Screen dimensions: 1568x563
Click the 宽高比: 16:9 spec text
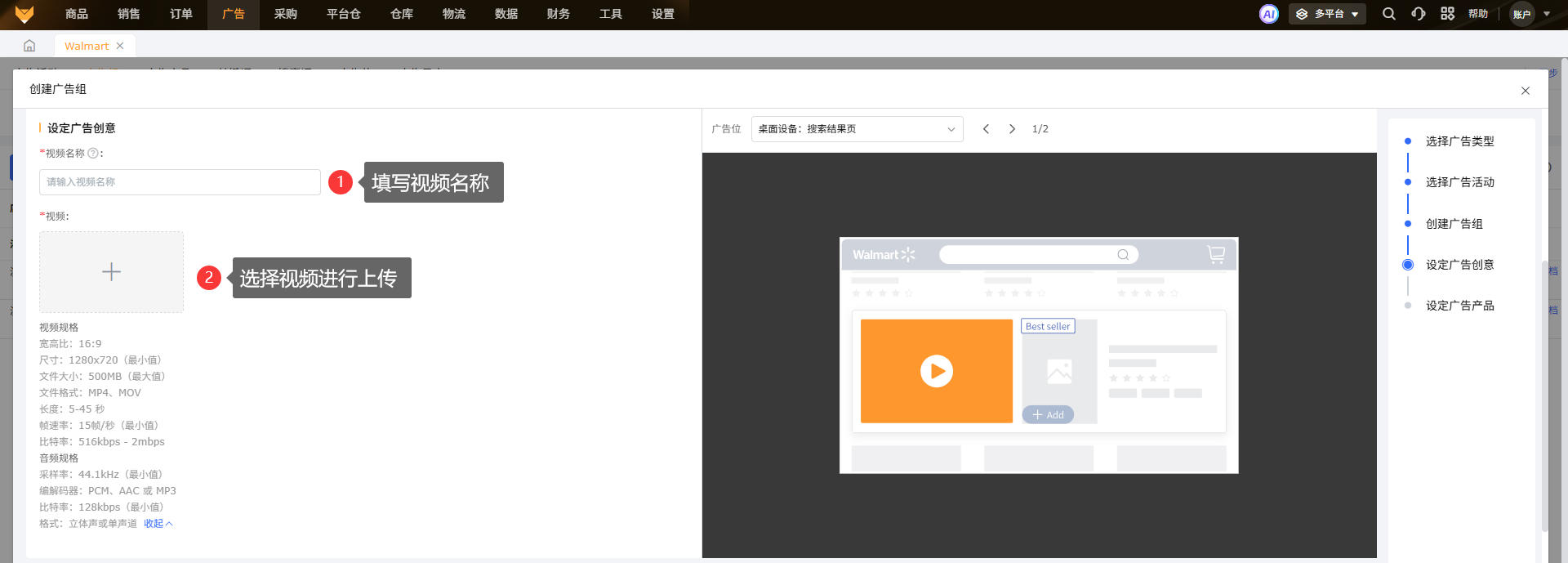click(70, 344)
